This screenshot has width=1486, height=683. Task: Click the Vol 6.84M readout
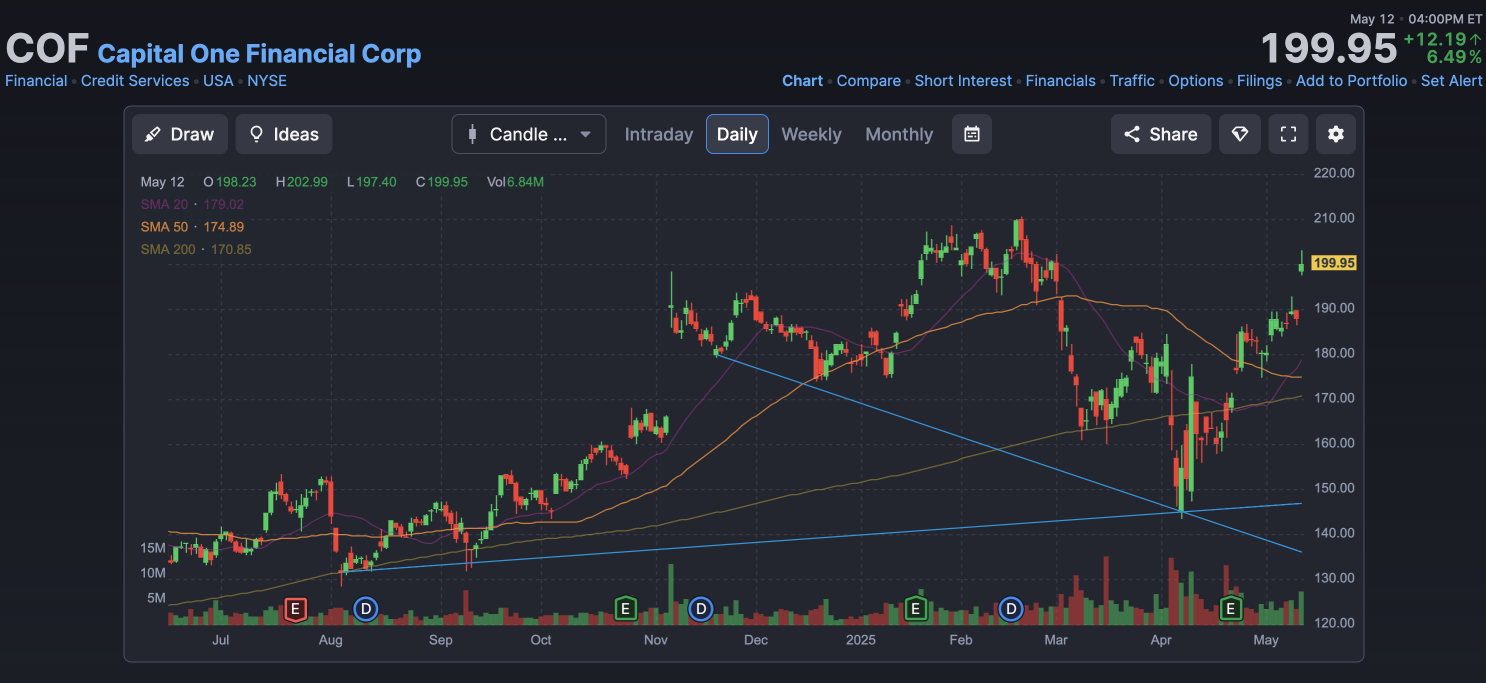coord(515,182)
